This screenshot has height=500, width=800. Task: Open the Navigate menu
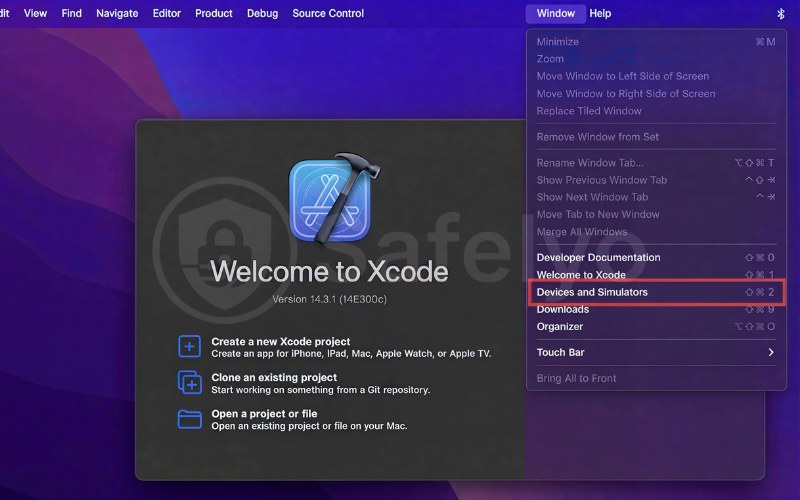tap(117, 13)
